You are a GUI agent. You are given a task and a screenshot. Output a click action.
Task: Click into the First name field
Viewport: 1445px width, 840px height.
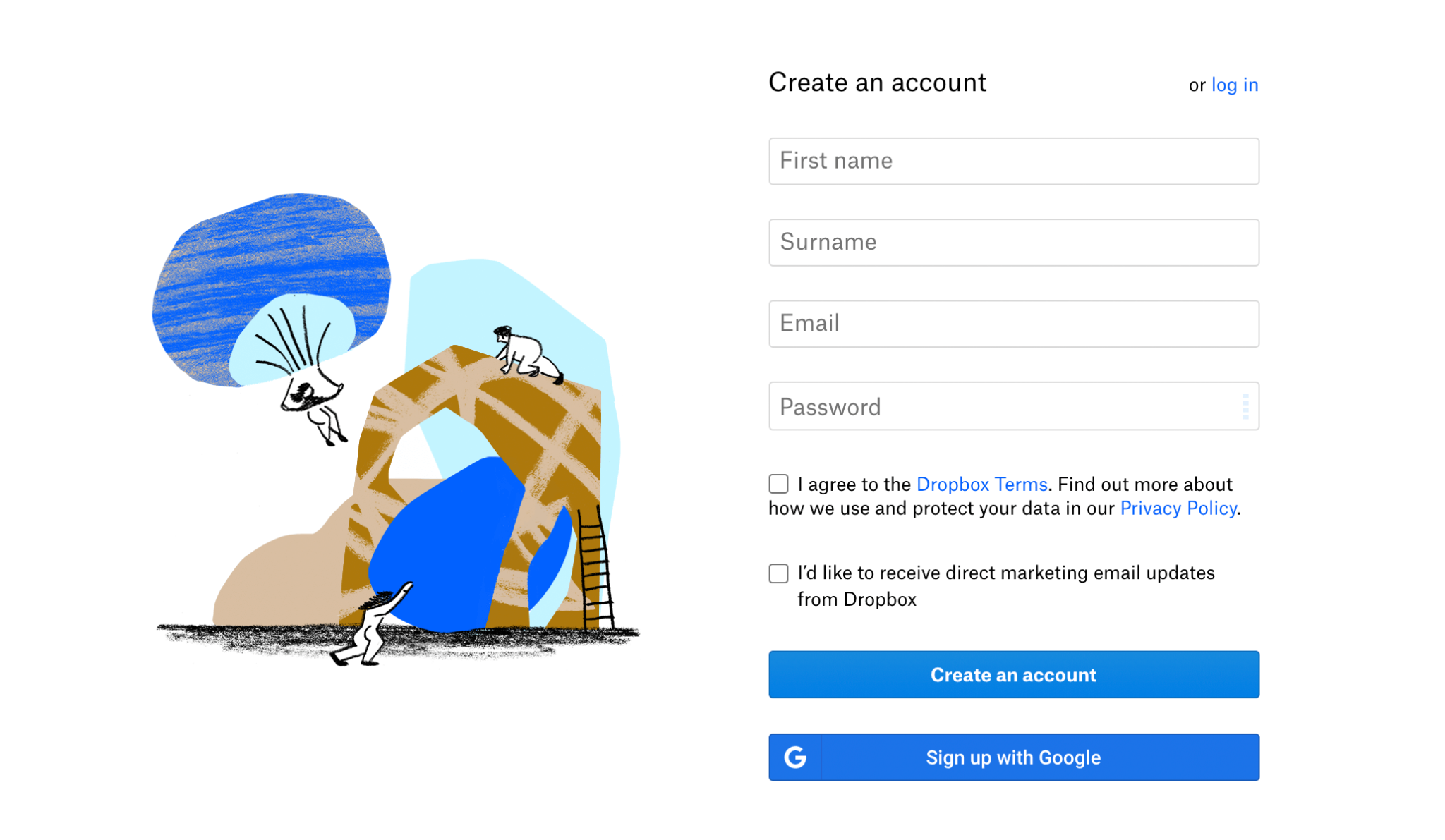pyautogui.click(x=1013, y=161)
